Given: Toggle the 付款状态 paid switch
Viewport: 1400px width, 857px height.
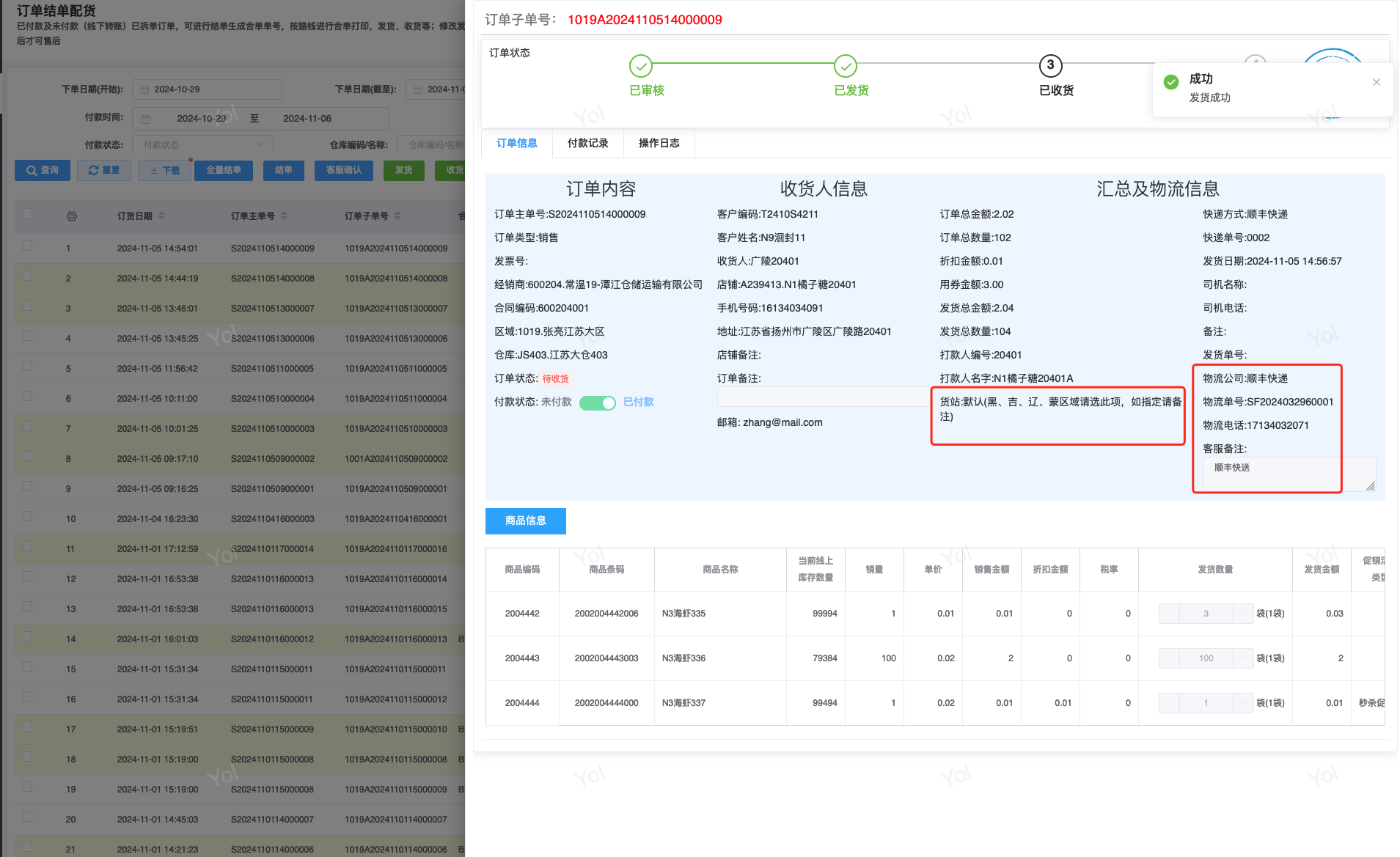Looking at the screenshot, I should pos(597,402).
